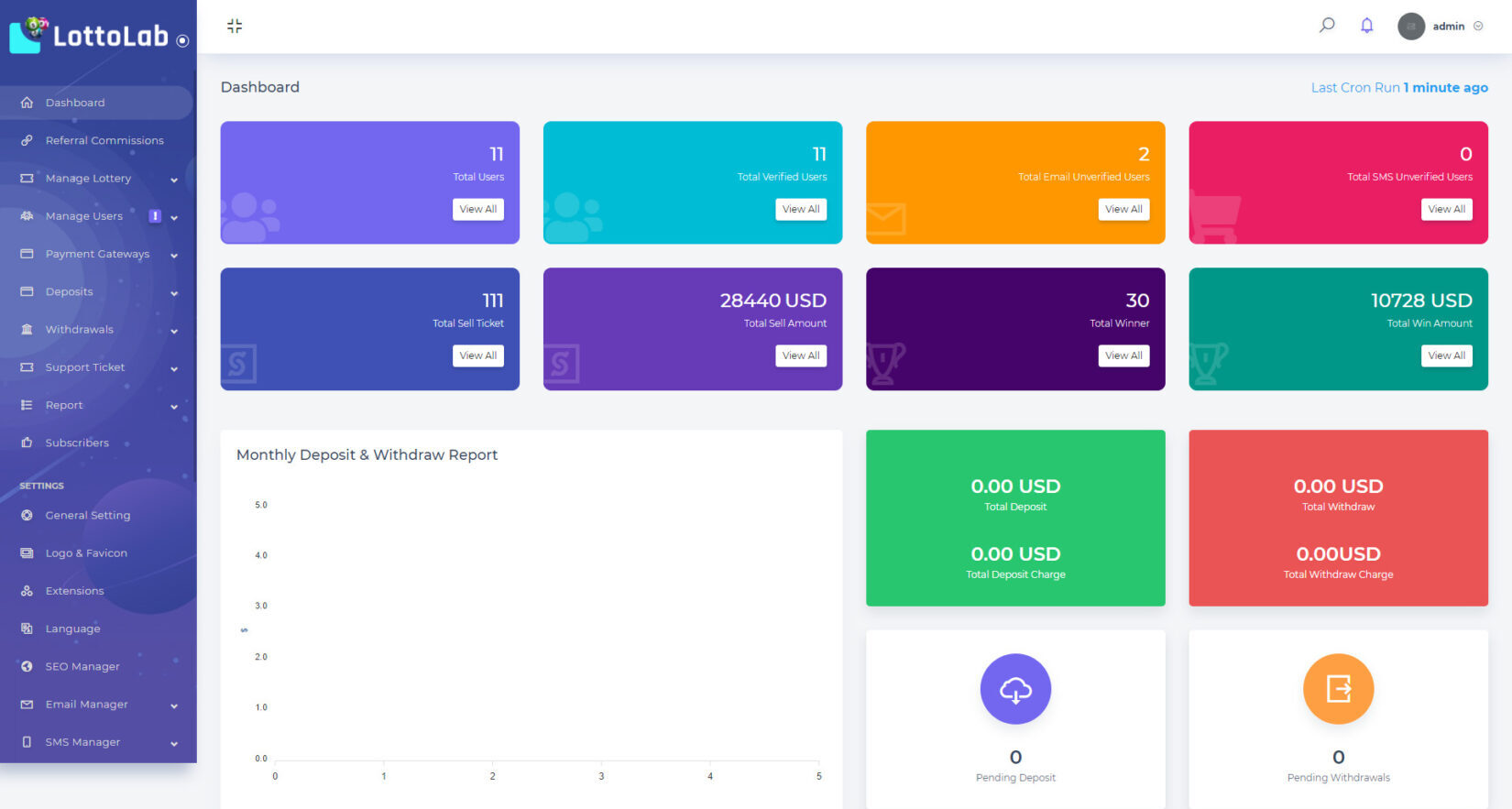Screen dimensions: 1512x809
Task: Expand the Manage Lottery submenu
Action: click(173, 180)
